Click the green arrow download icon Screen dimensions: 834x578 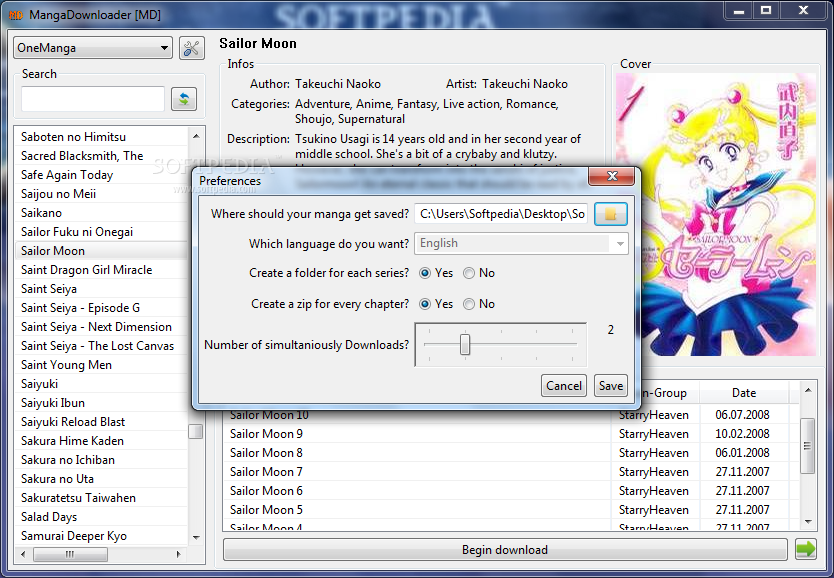pyautogui.click(x=806, y=549)
